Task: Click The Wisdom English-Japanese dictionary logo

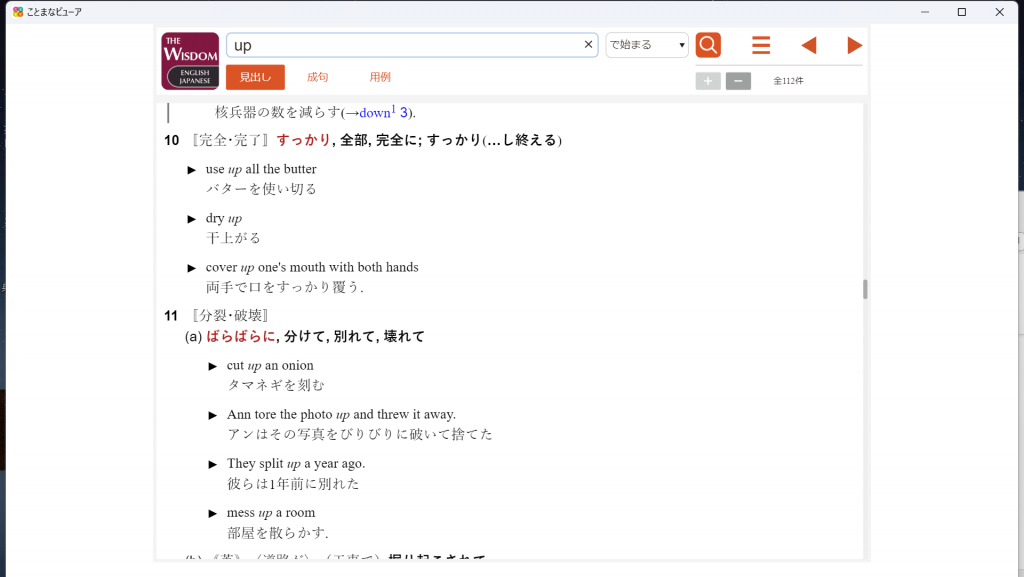Action: tap(190, 61)
